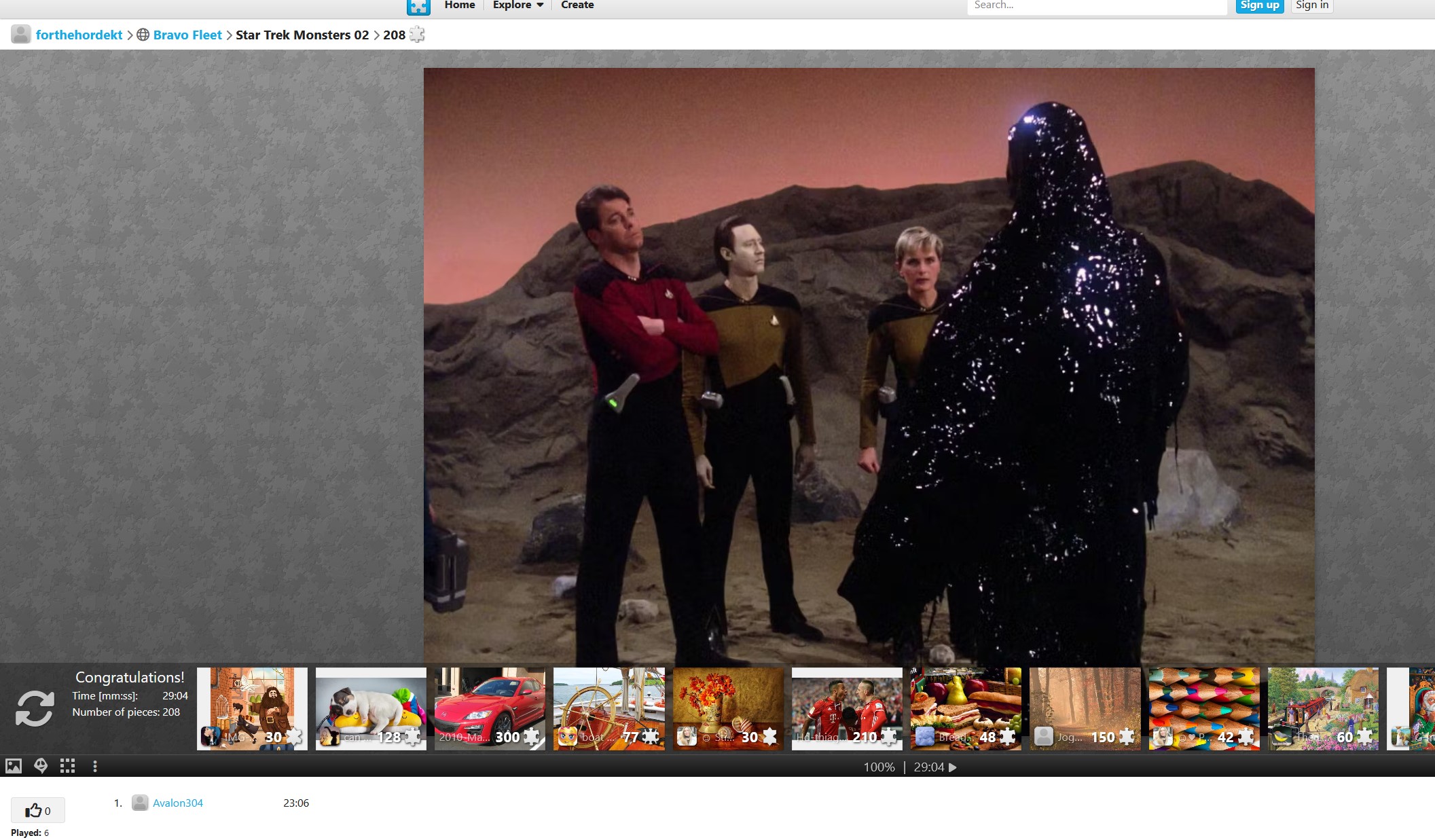This screenshot has height=840, width=1435.
Task: Click the Sign up button
Action: click(1259, 5)
